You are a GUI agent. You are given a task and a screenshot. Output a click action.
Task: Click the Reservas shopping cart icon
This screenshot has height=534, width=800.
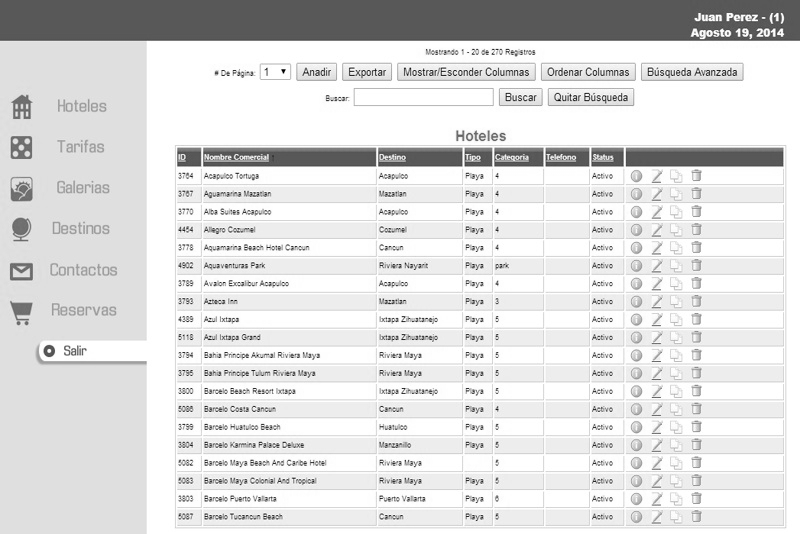point(21,312)
